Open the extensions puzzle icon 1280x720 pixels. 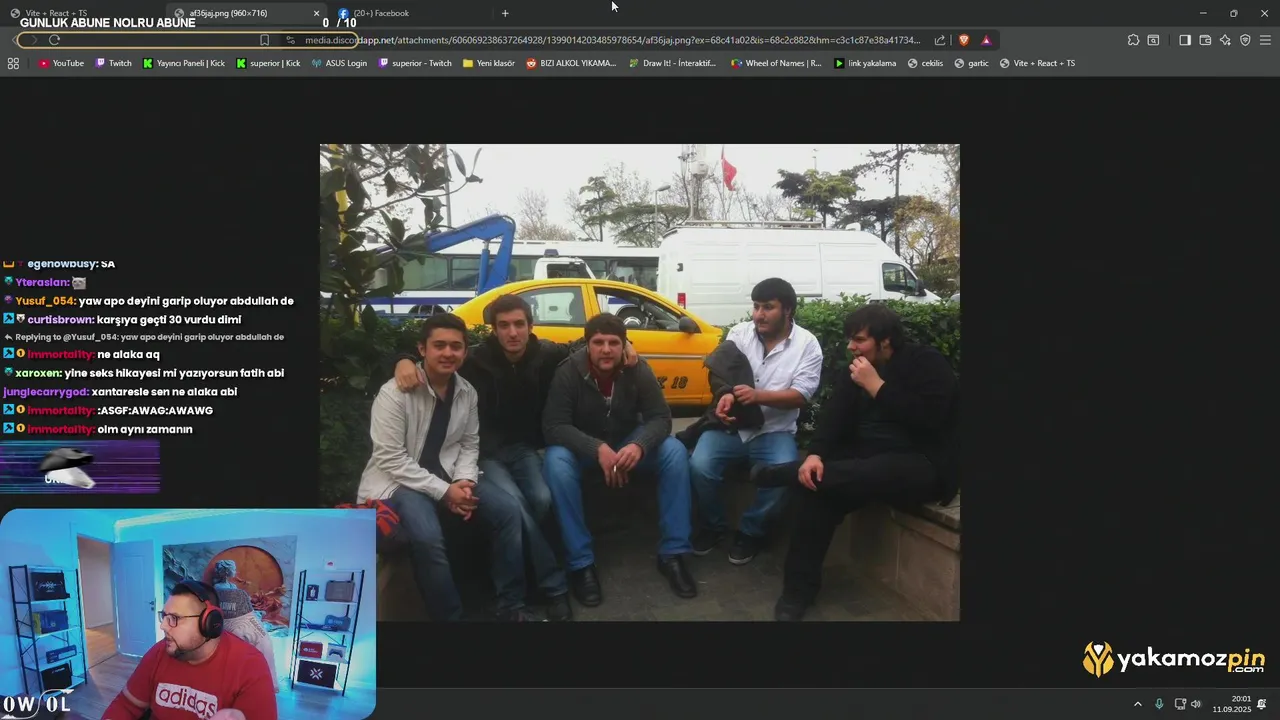pos(1133,40)
